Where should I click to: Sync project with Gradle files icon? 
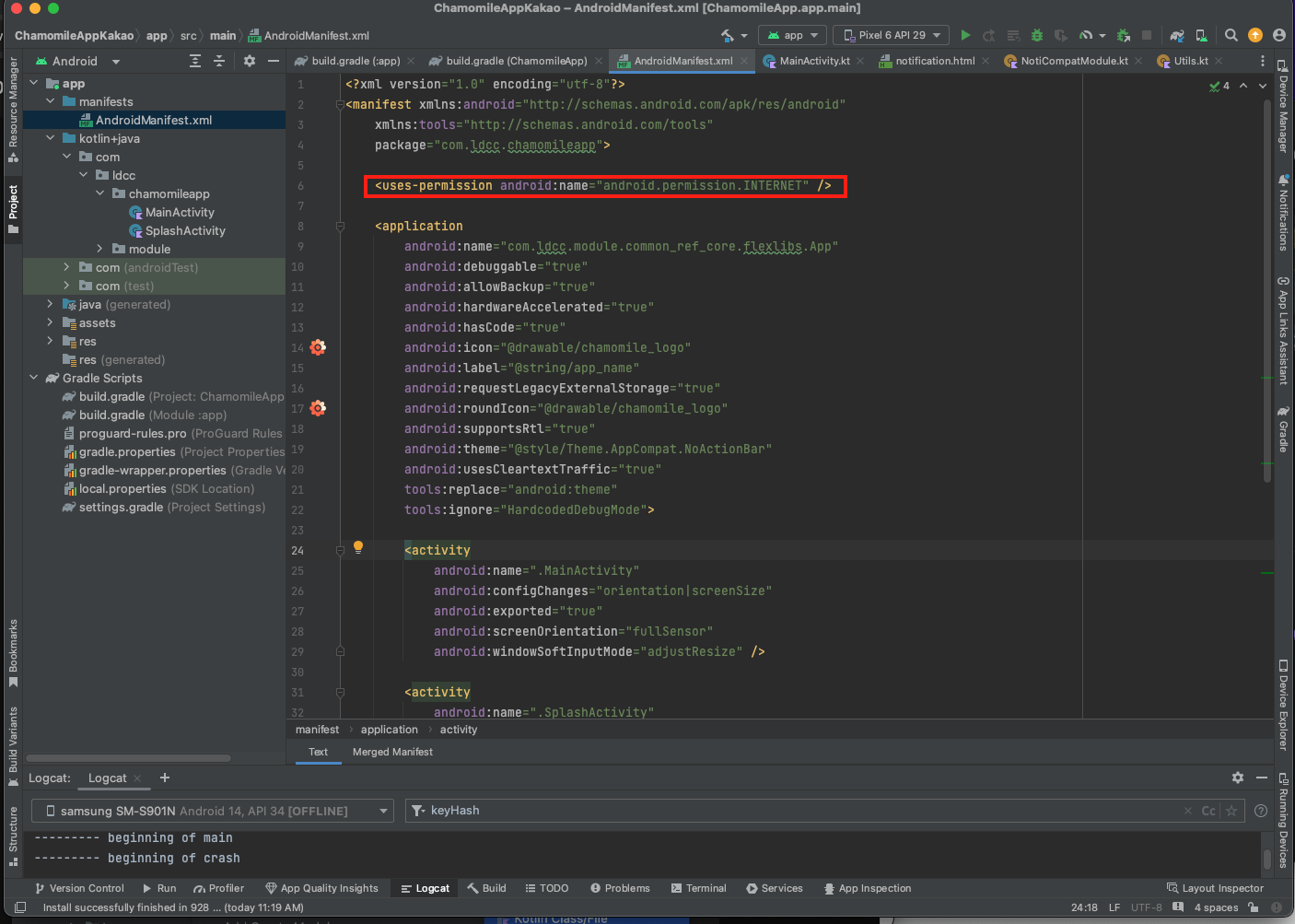click(x=1177, y=35)
